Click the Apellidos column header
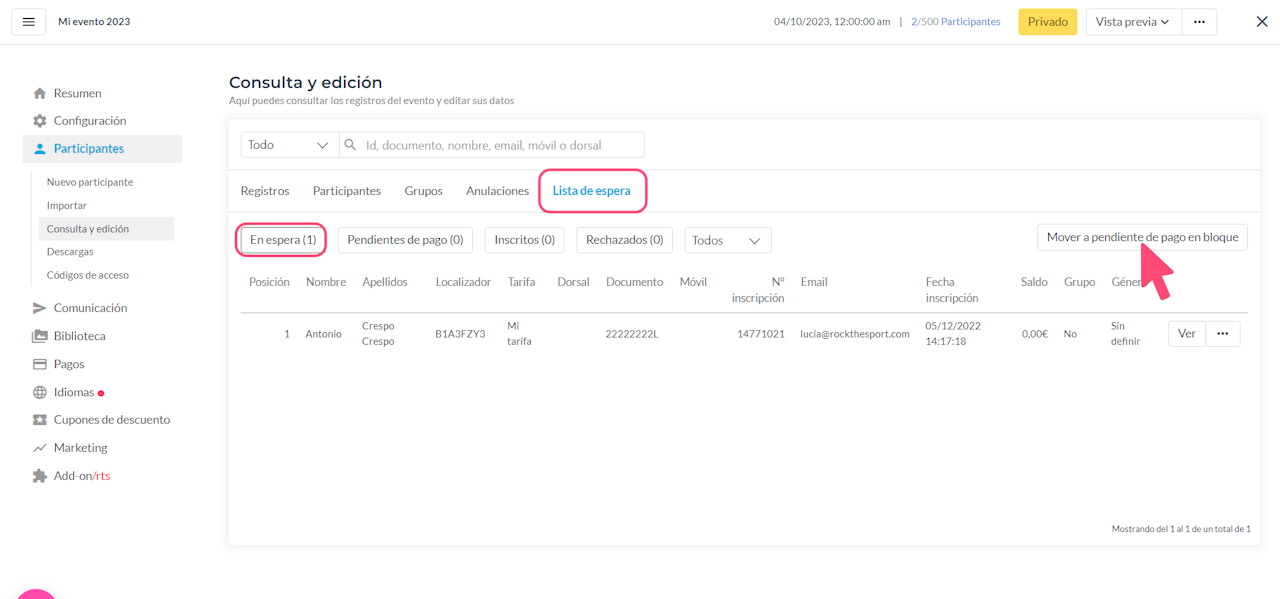Image resolution: width=1280 pixels, height=599 pixels. tap(385, 282)
